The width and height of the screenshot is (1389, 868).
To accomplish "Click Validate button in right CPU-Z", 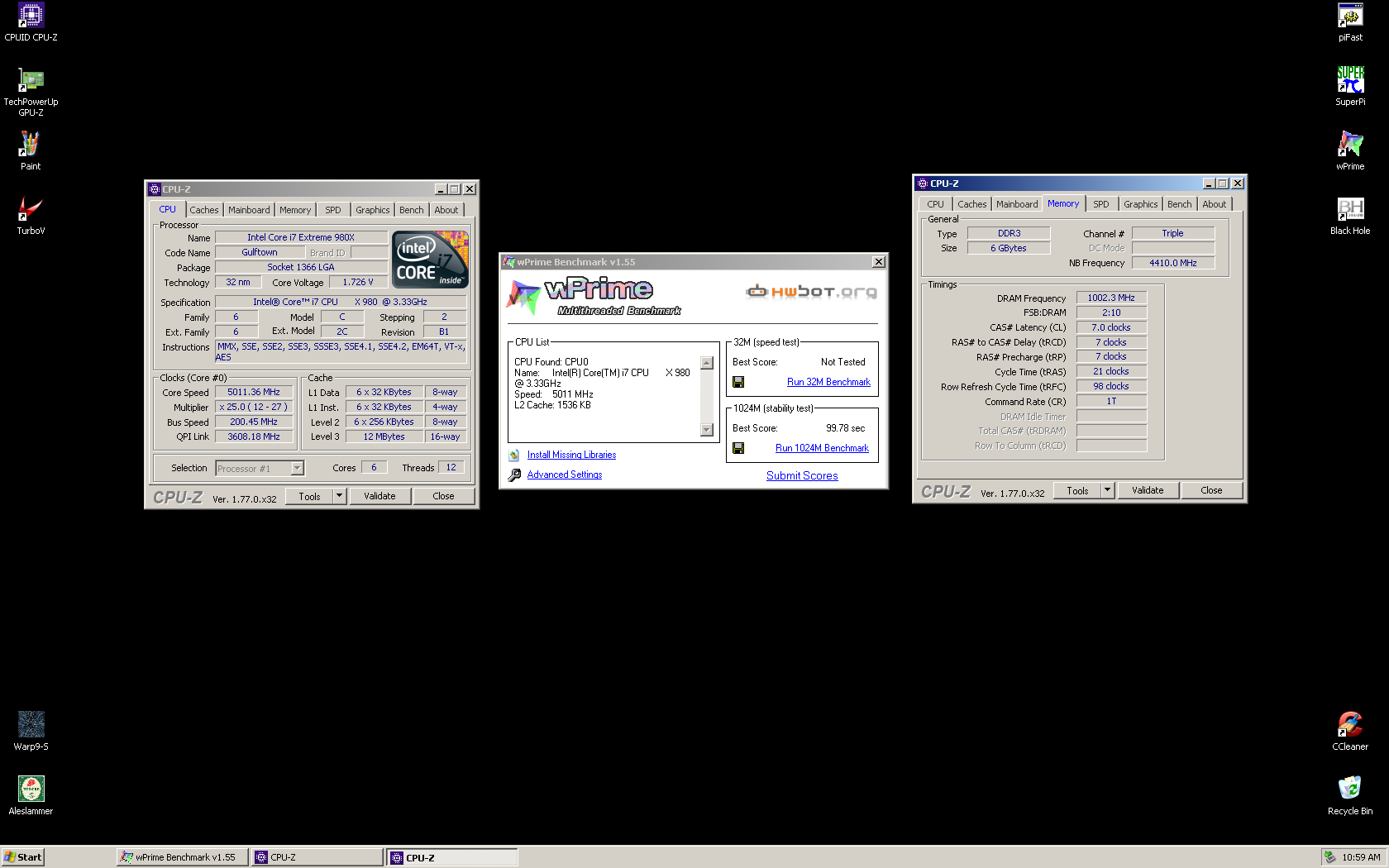I will [x=1148, y=490].
